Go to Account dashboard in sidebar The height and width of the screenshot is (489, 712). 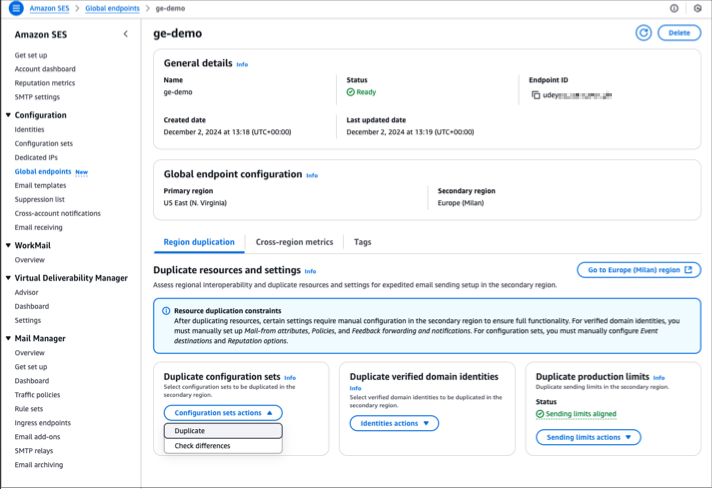(x=45, y=69)
